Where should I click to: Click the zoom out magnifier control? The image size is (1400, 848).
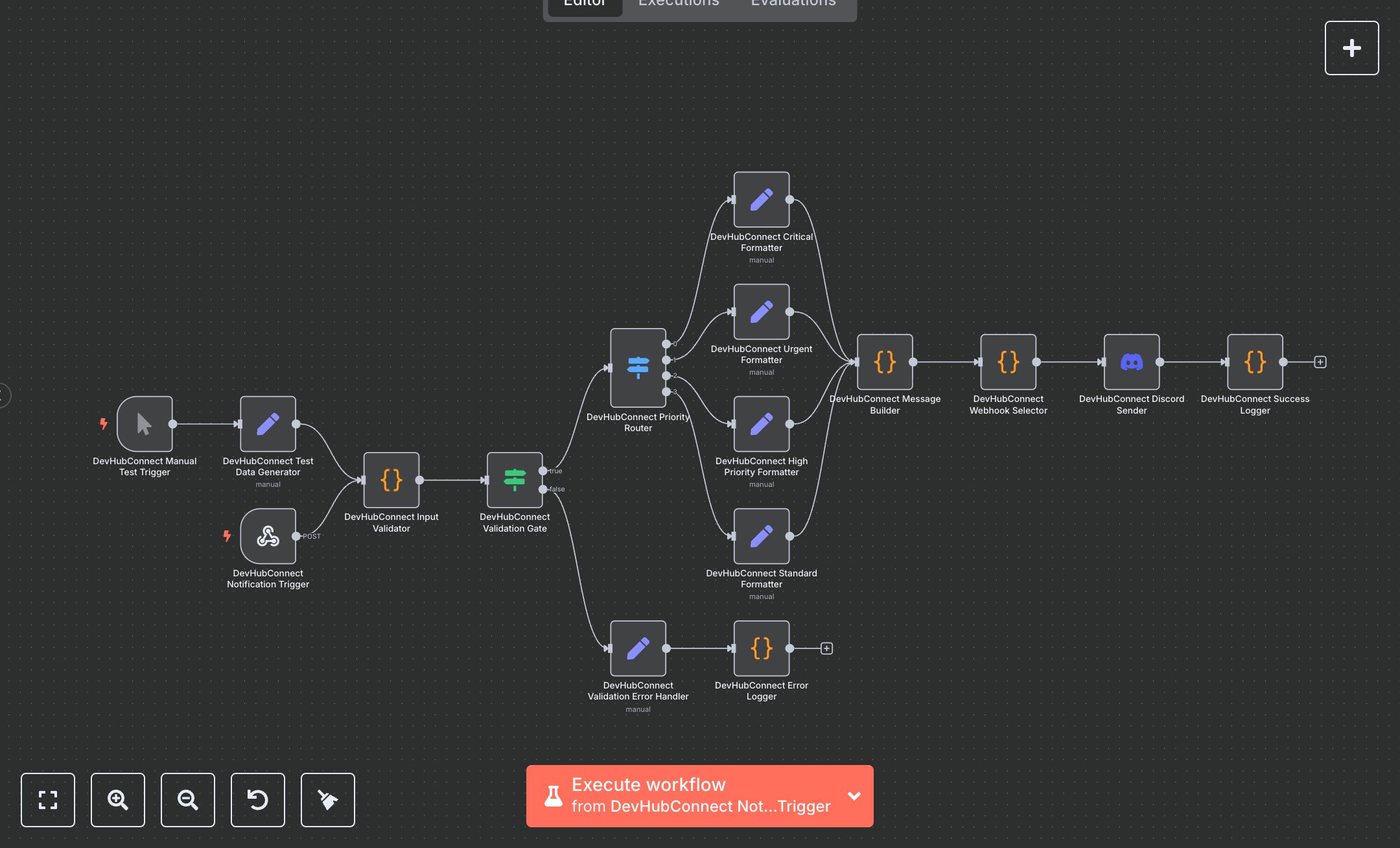[187, 800]
